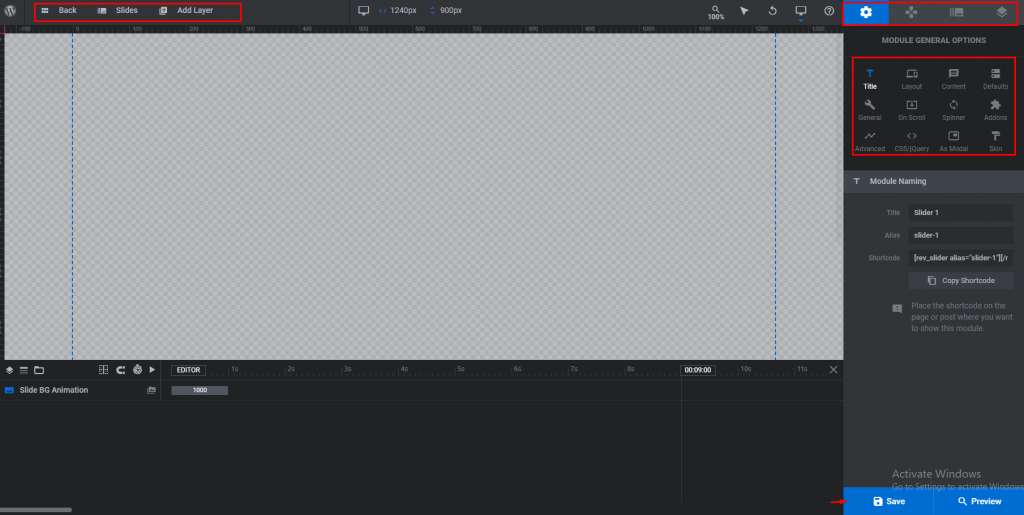This screenshot has height=515, width=1024.
Task: Toggle the timeline magnet snapping icon
Action: pyautogui.click(x=121, y=369)
